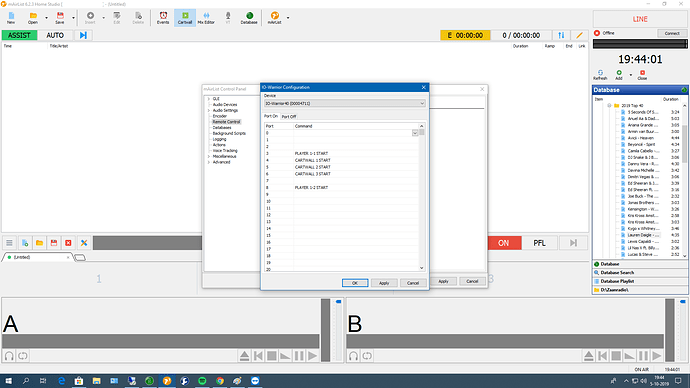Image resolution: width=690 pixels, height=388 pixels.
Task: Switch playlist to AUTO mode
Action: pyautogui.click(x=55, y=35)
